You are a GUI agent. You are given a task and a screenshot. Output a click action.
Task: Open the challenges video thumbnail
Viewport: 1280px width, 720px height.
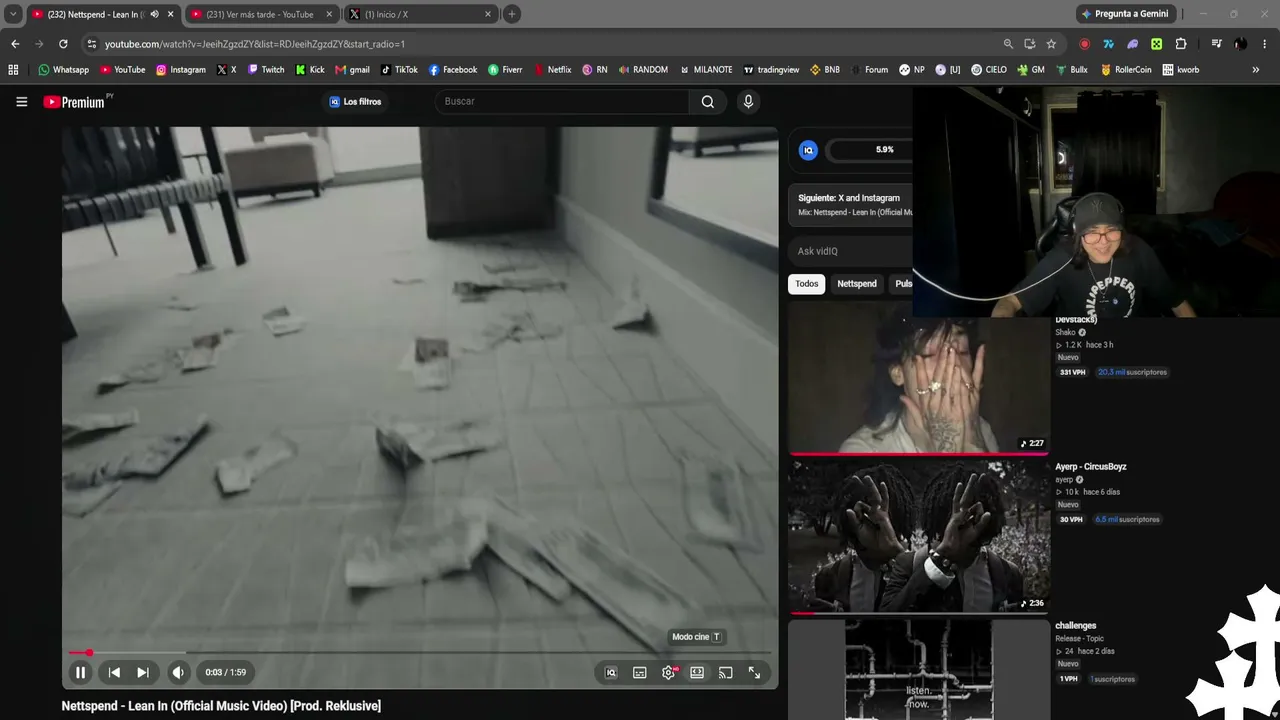tap(919, 670)
